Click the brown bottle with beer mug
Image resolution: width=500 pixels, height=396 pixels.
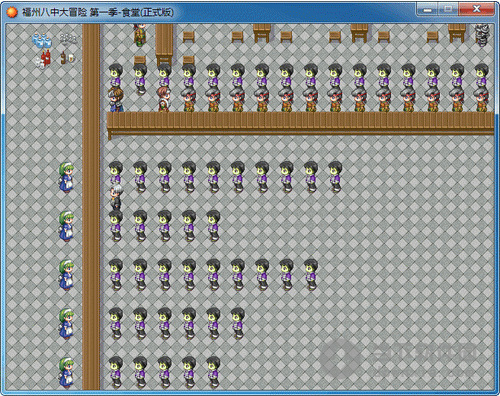point(68,58)
